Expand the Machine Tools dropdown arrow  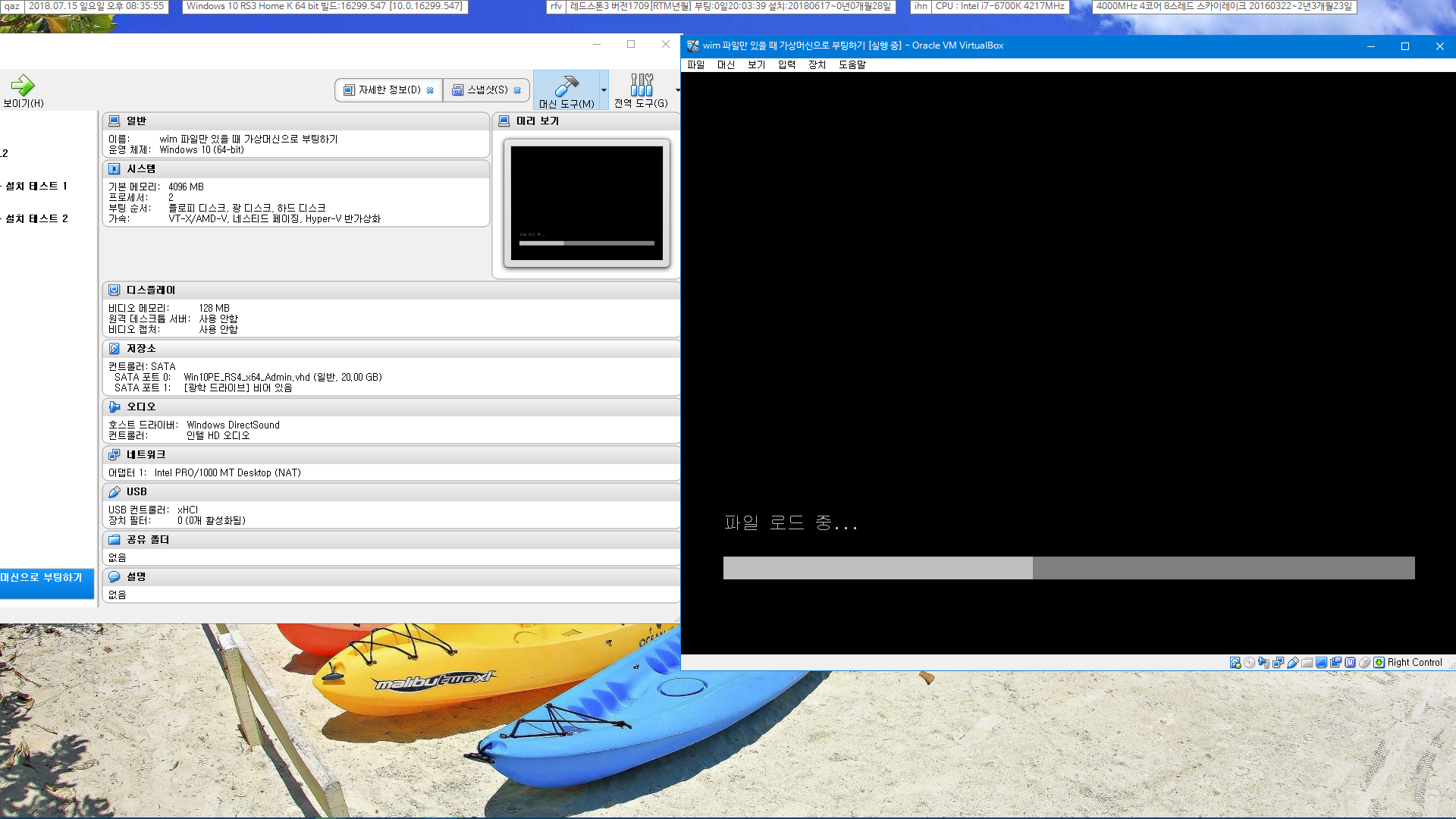(x=604, y=90)
